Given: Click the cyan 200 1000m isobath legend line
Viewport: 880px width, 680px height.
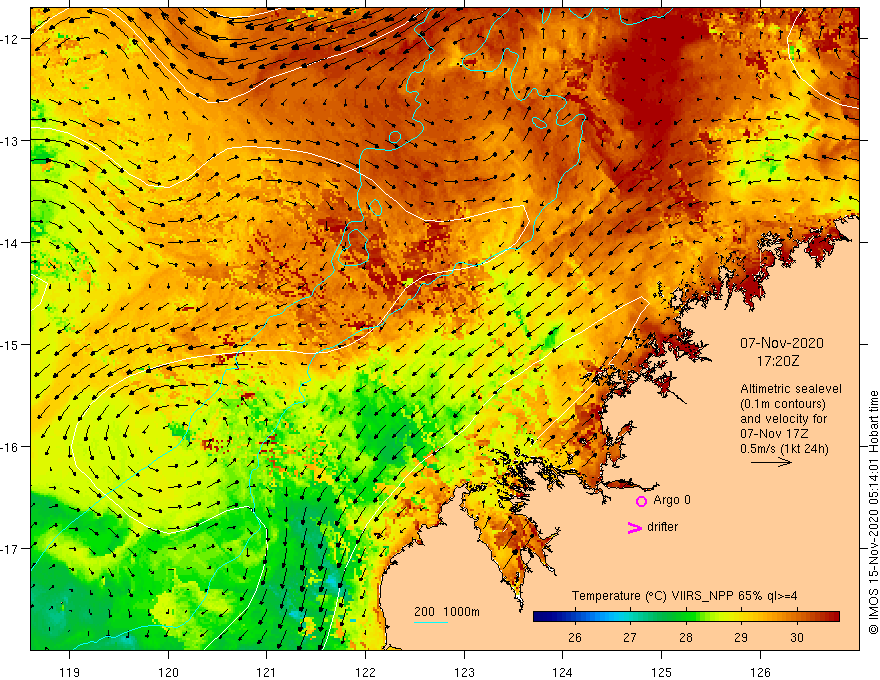Looking at the screenshot, I should [x=430, y=622].
